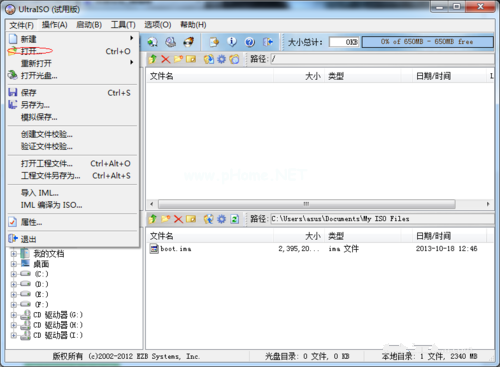Click the refresh icon in the local pane toolbar
This screenshot has width=500, height=367.
pyautogui.click(x=234, y=219)
